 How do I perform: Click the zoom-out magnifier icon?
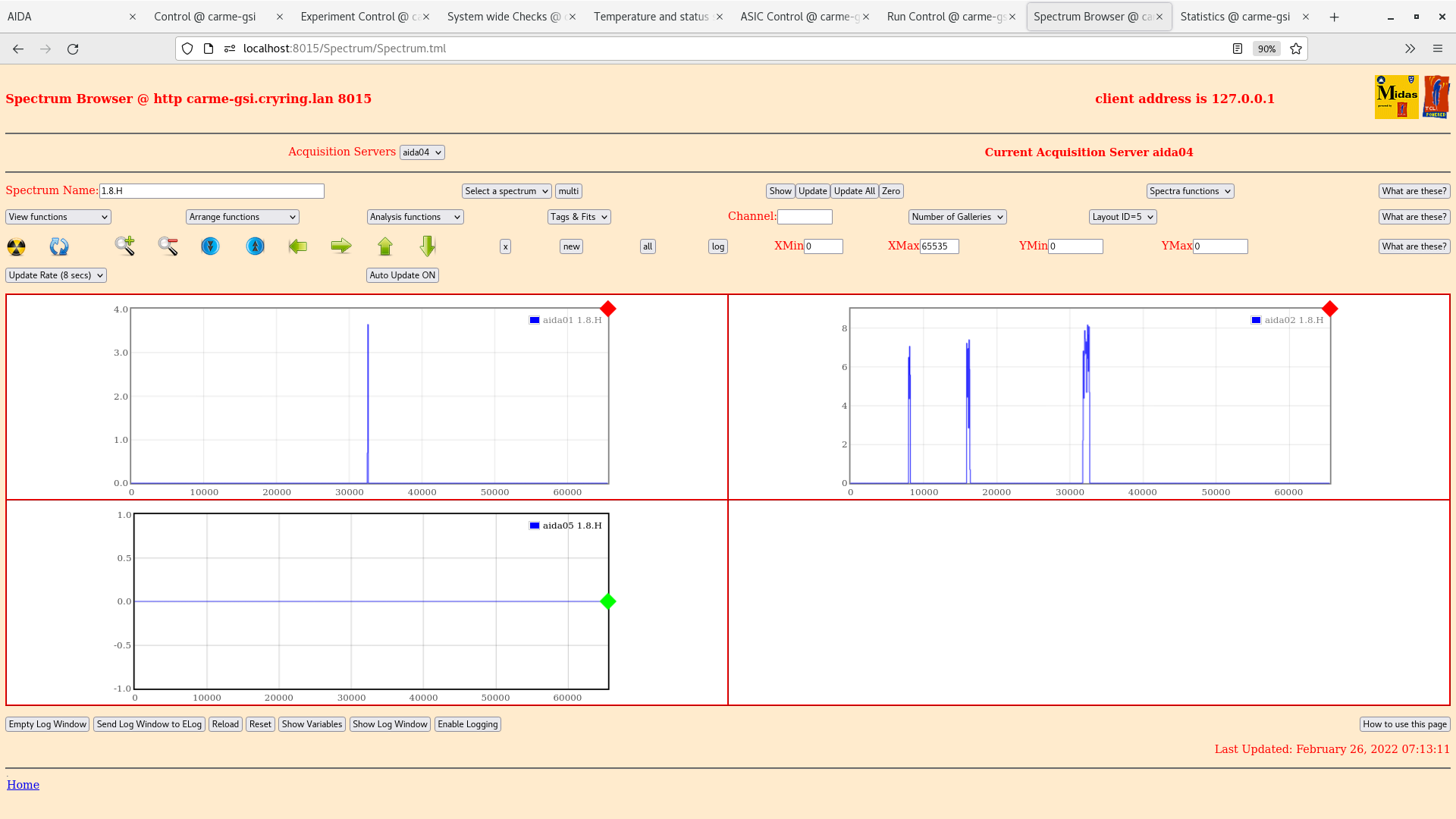[168, 246]
